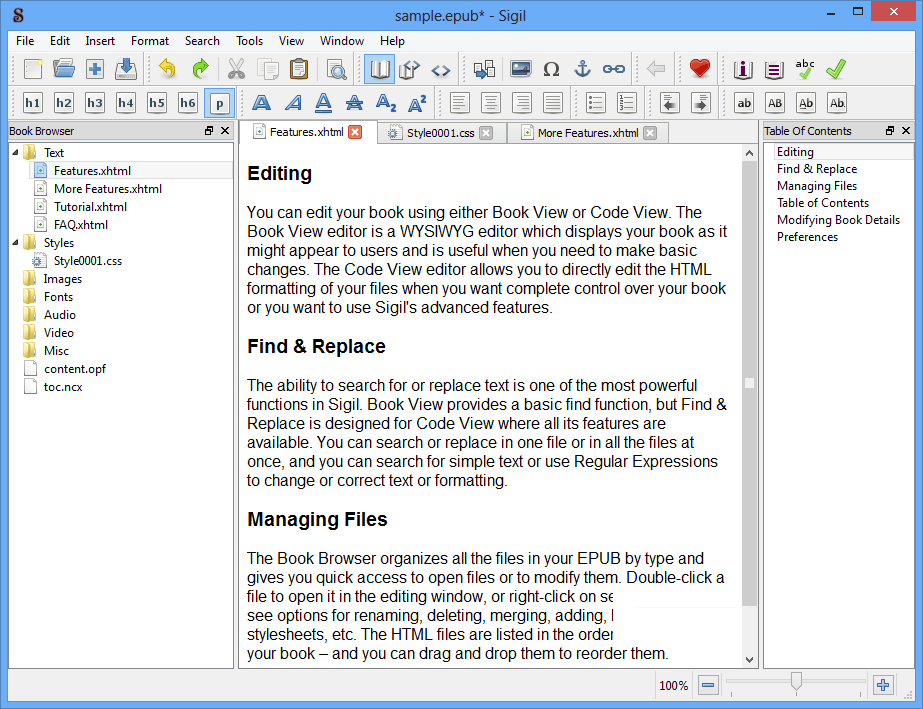This screenshot has width=923, height=709.
Task: Click the zoom slider handle
Action: coord(796,682)
